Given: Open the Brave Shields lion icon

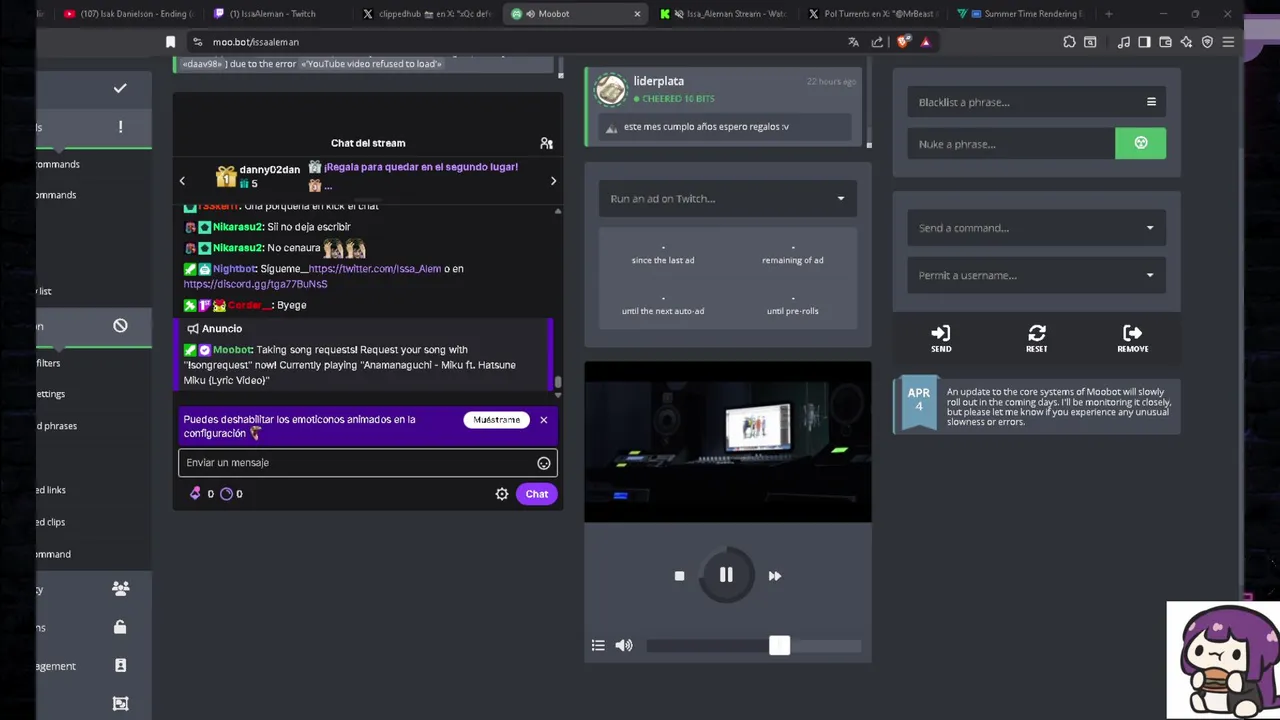Looking at the screenshot, I should pos(904,42).
